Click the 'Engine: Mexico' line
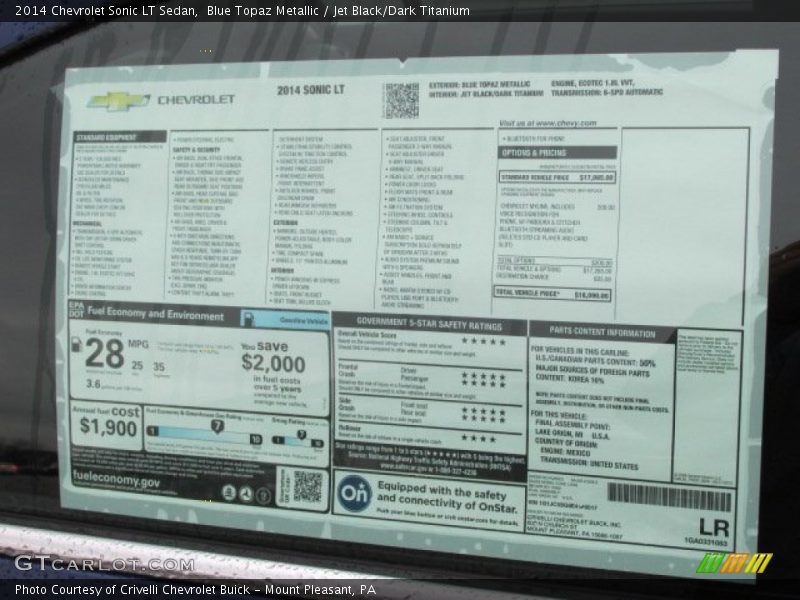 [x=565, y=453]
